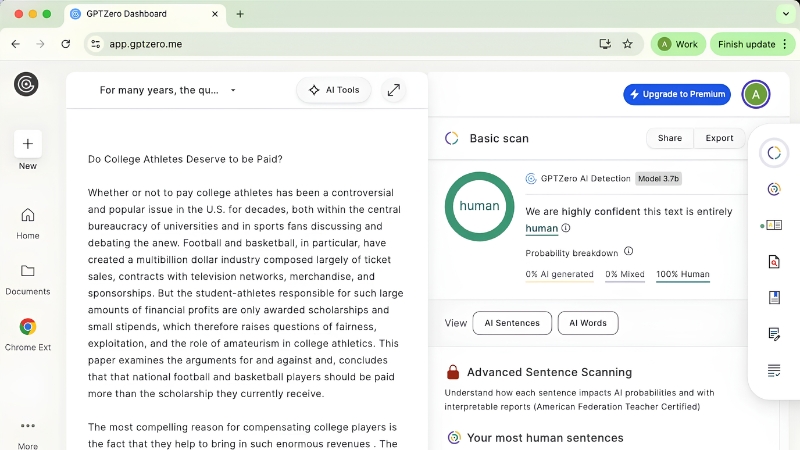Go to Home in sidebar
The height and width of the screenshot is (450, 800).
tap(28, 223)
